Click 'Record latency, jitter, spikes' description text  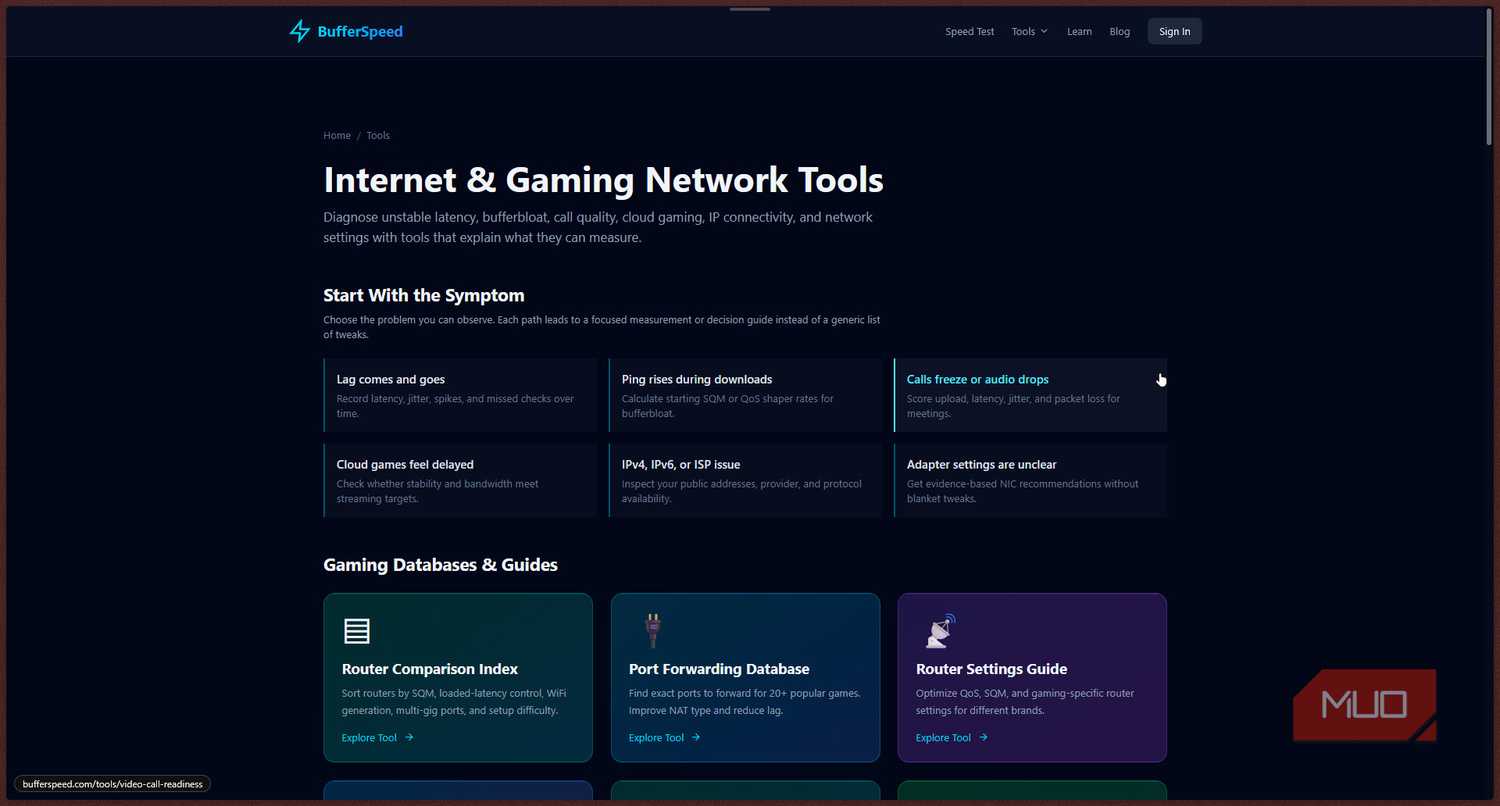[455, 406]
